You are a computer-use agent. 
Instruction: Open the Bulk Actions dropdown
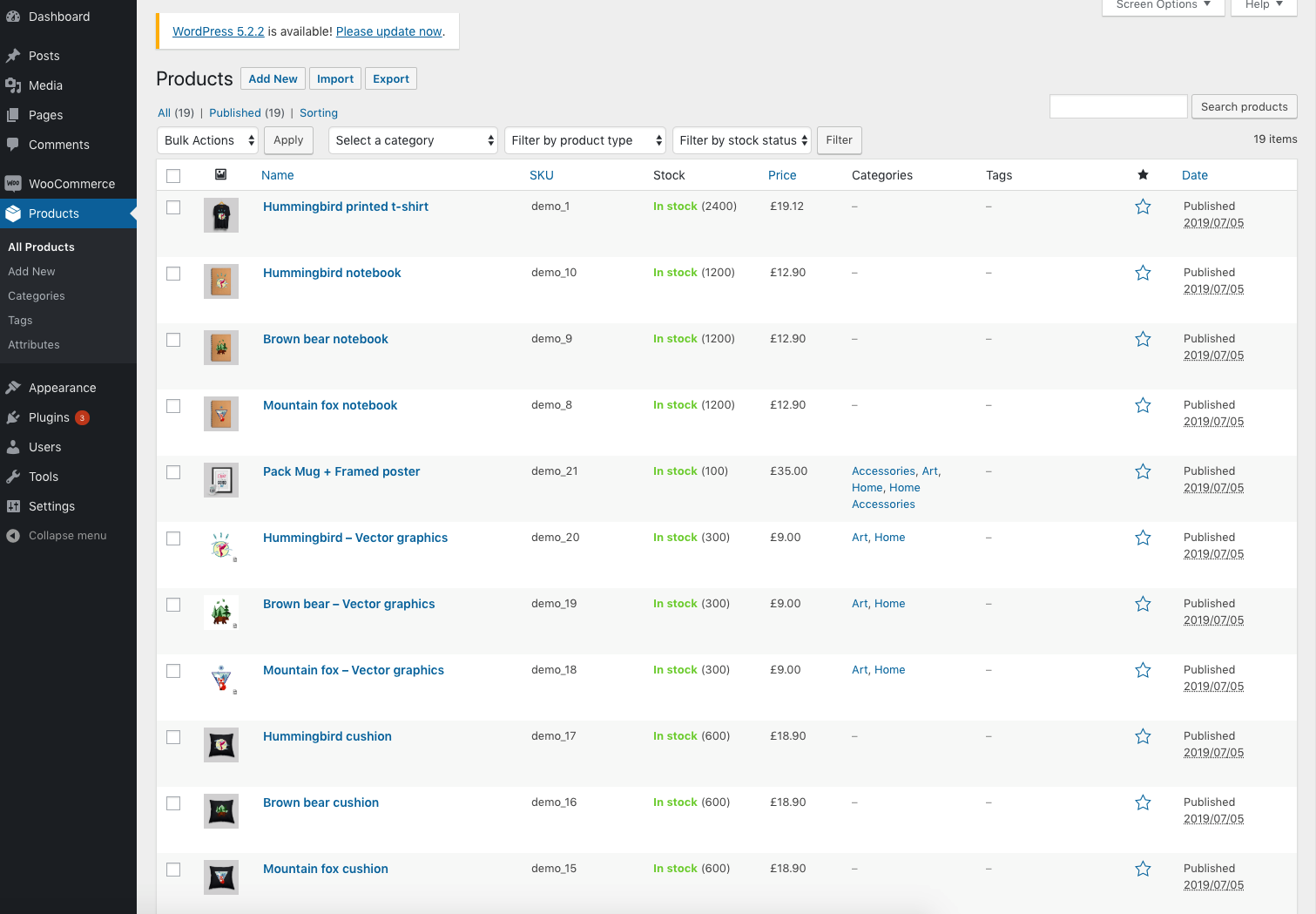coord(208,140)
